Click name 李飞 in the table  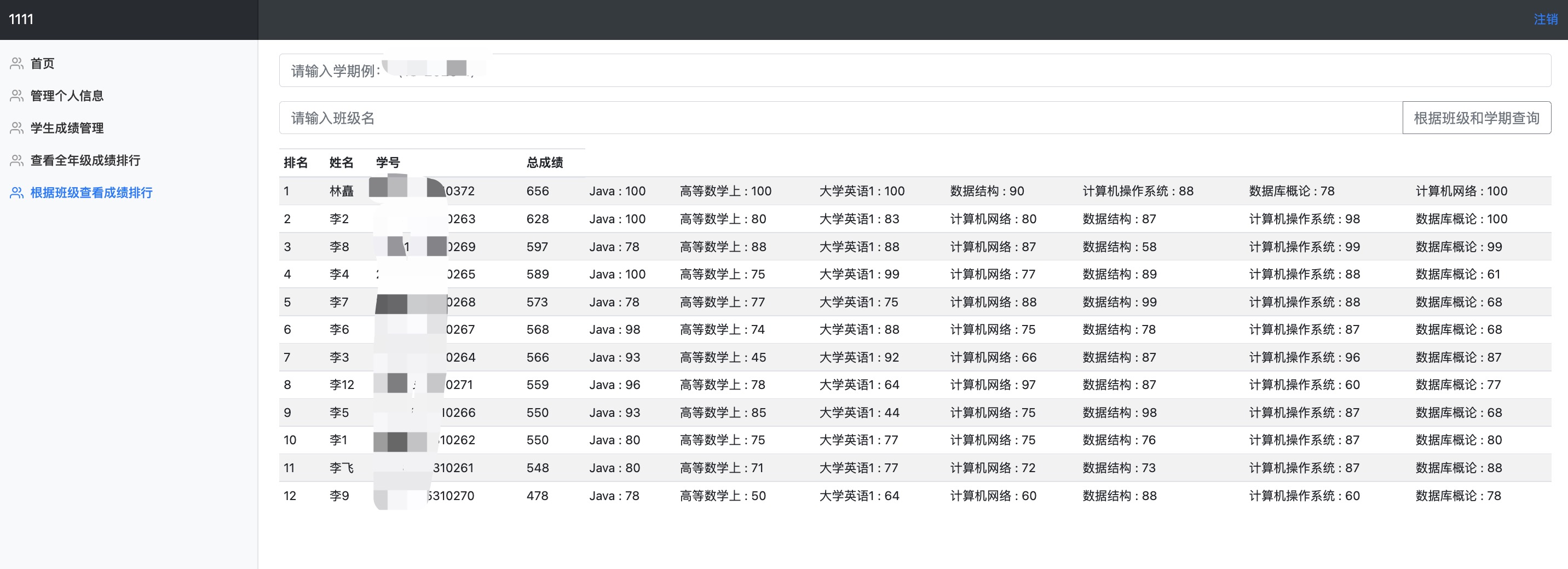(x=342, y=468)
